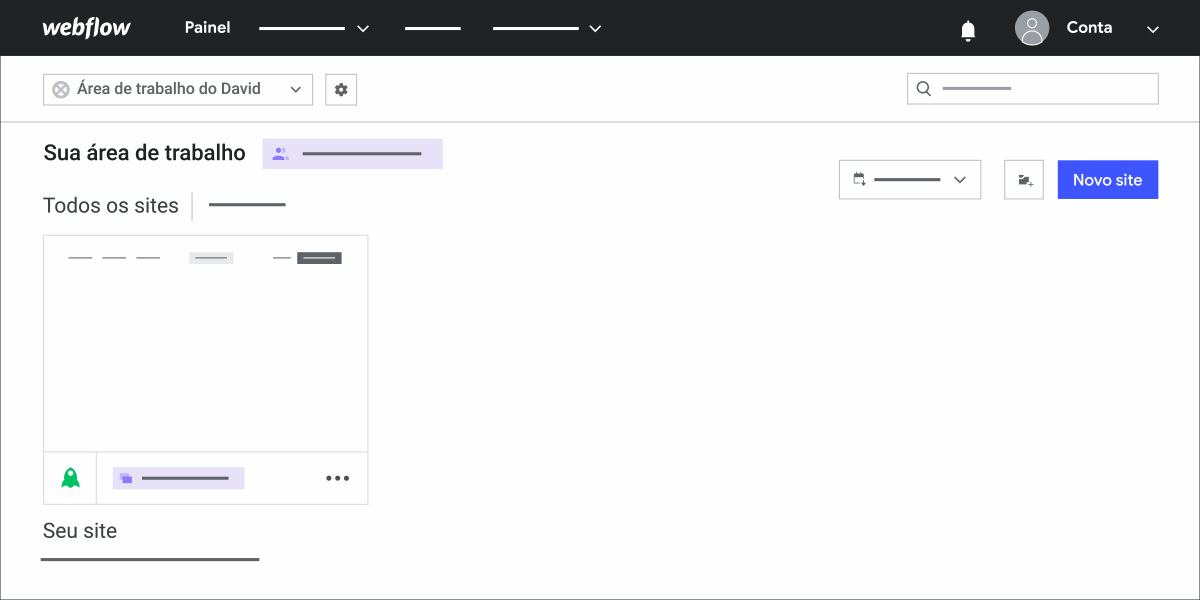
Task: Click the search magnifier icon
Action: click(x=922, y=88)
